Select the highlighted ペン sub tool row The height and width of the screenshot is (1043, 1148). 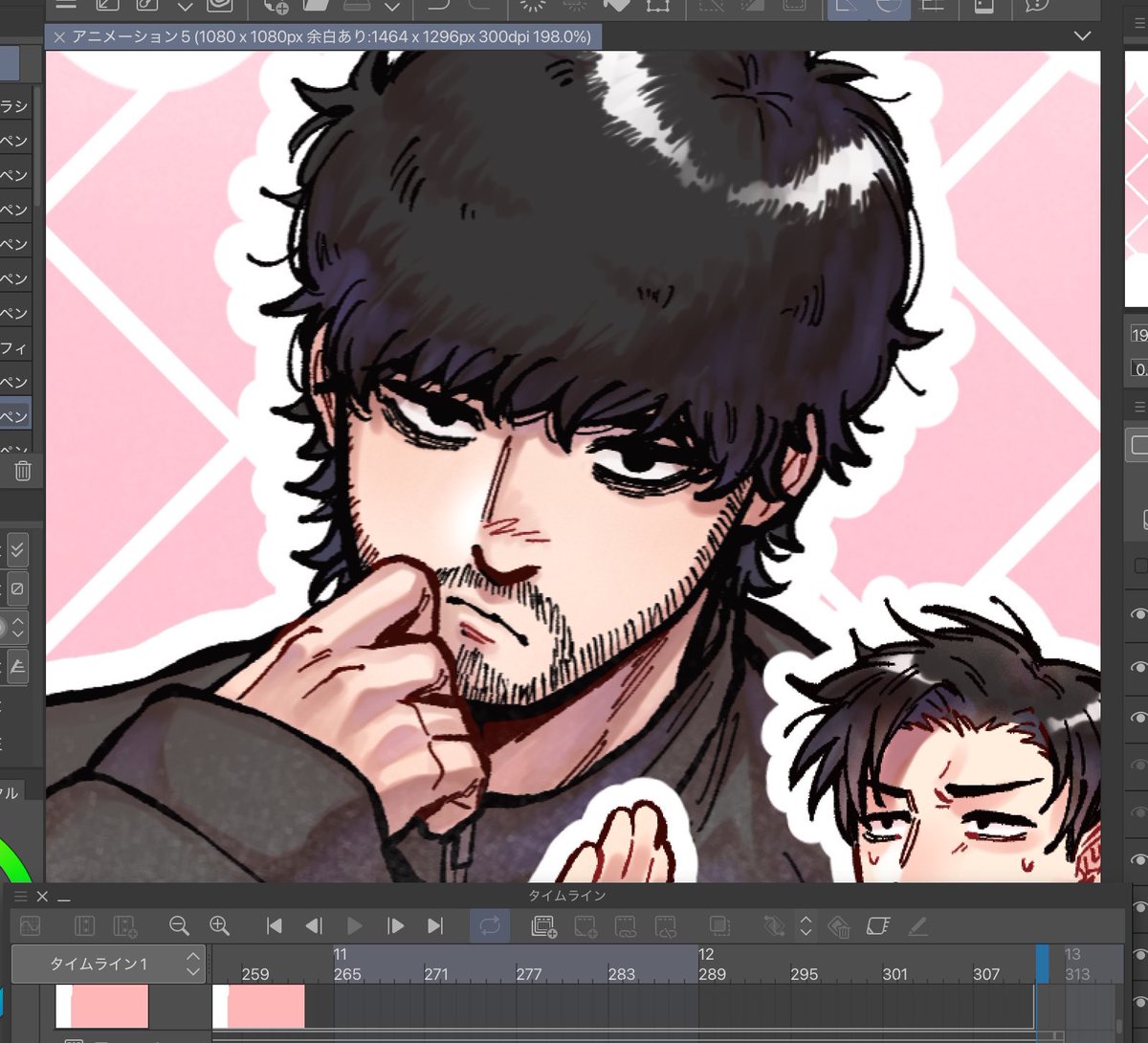[x=16, y=416]
